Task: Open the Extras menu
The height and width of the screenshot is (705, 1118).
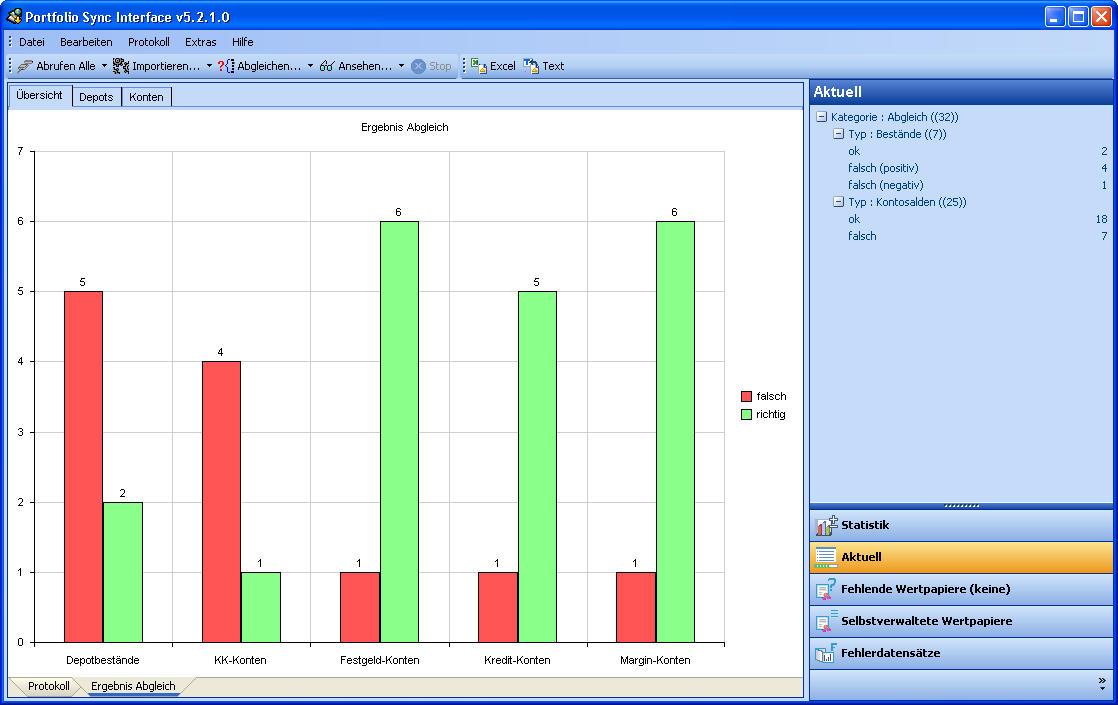Action: pyautogui.click(x=200, y=42)
